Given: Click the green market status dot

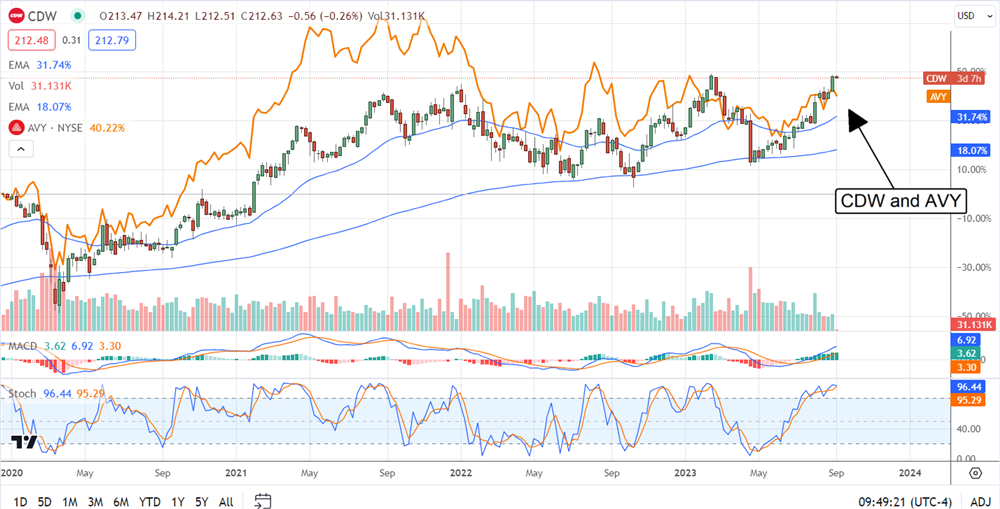Looking at the screenshot, I should [77, 15].
